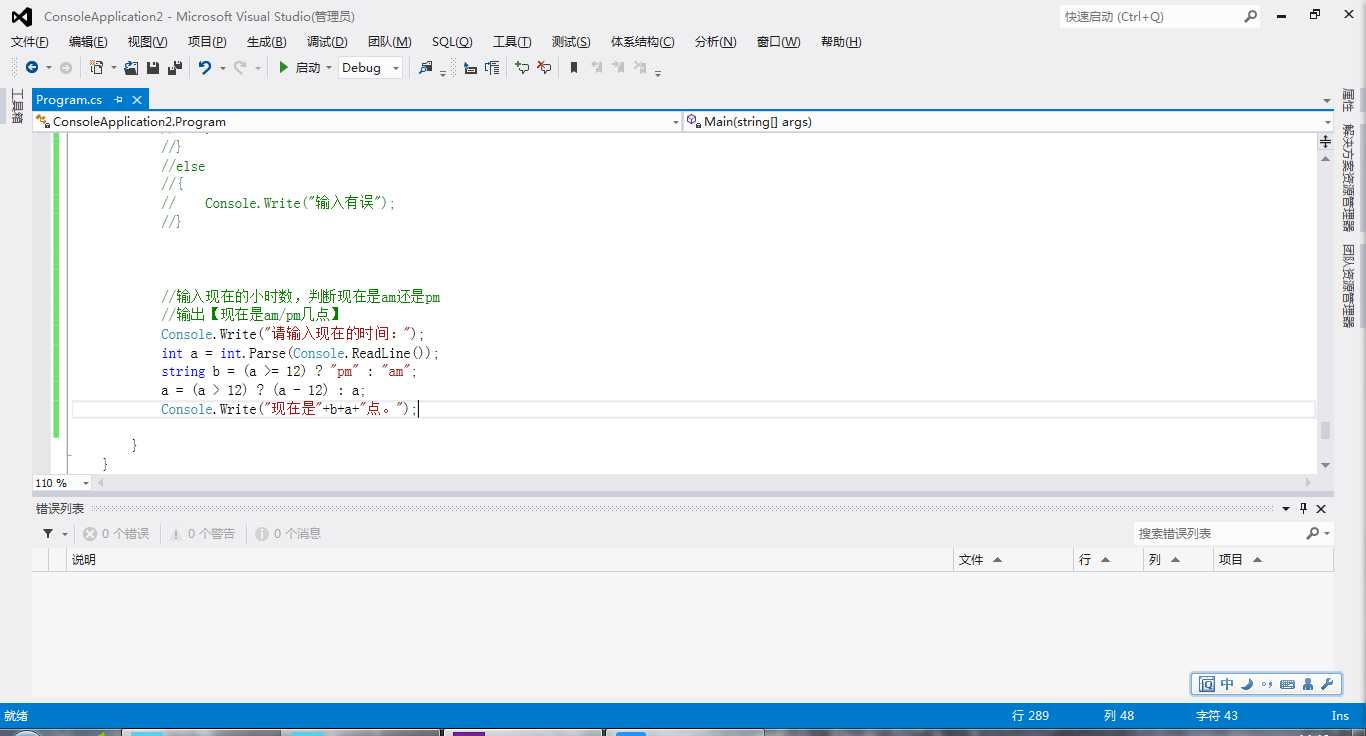The height and width of the screenshot is (736, 1366).
Task: Sort error list by 说明 column
Action: tap(510, 560)
